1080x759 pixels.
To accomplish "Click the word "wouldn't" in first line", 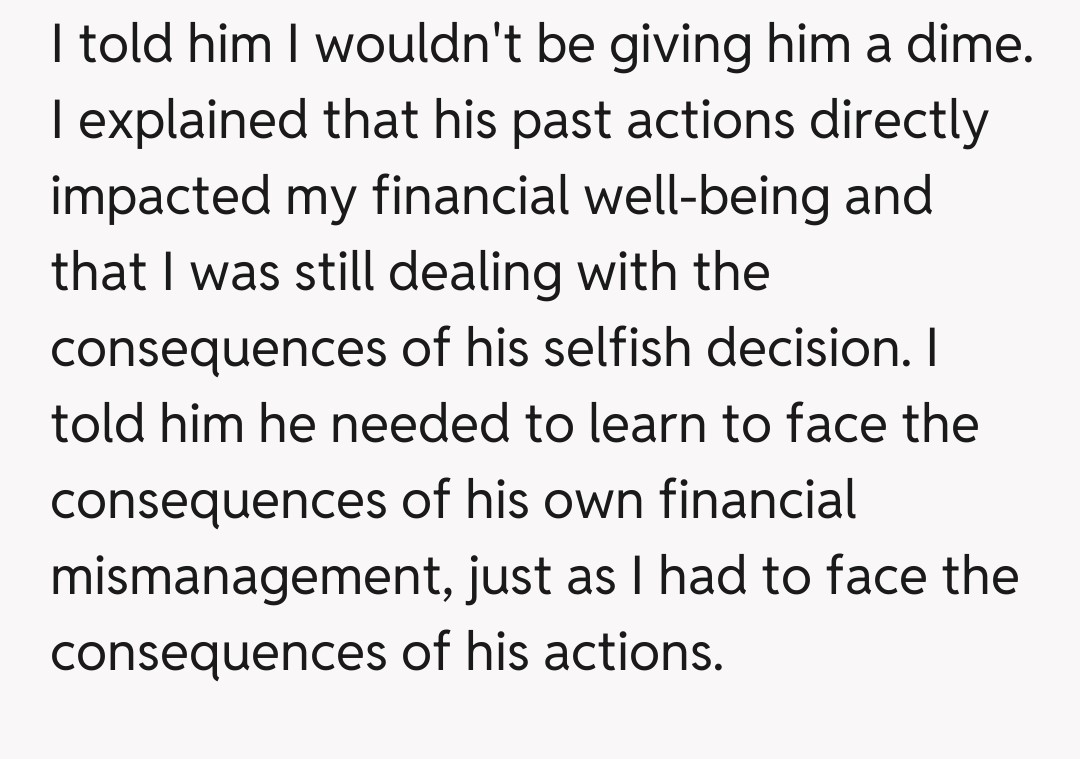I will [383, 46].
